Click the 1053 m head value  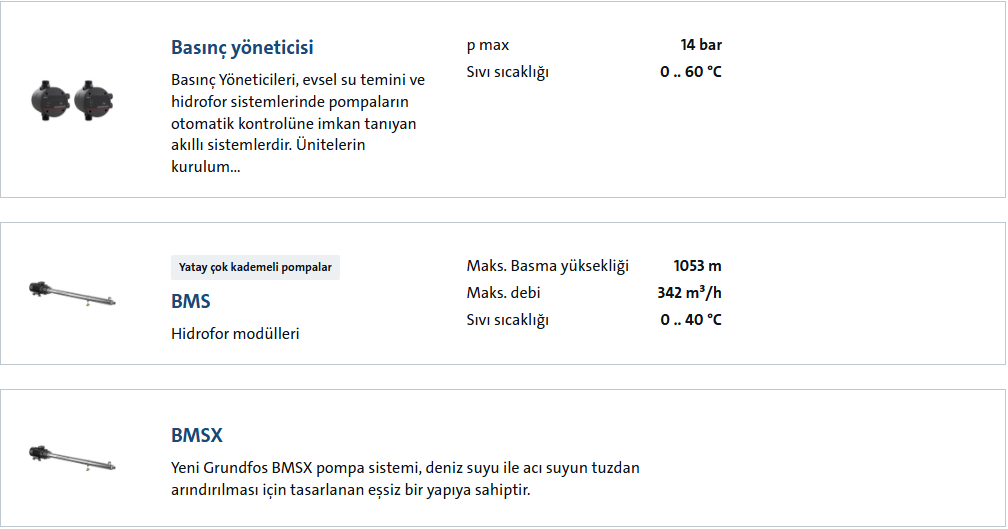click(697, 266)
